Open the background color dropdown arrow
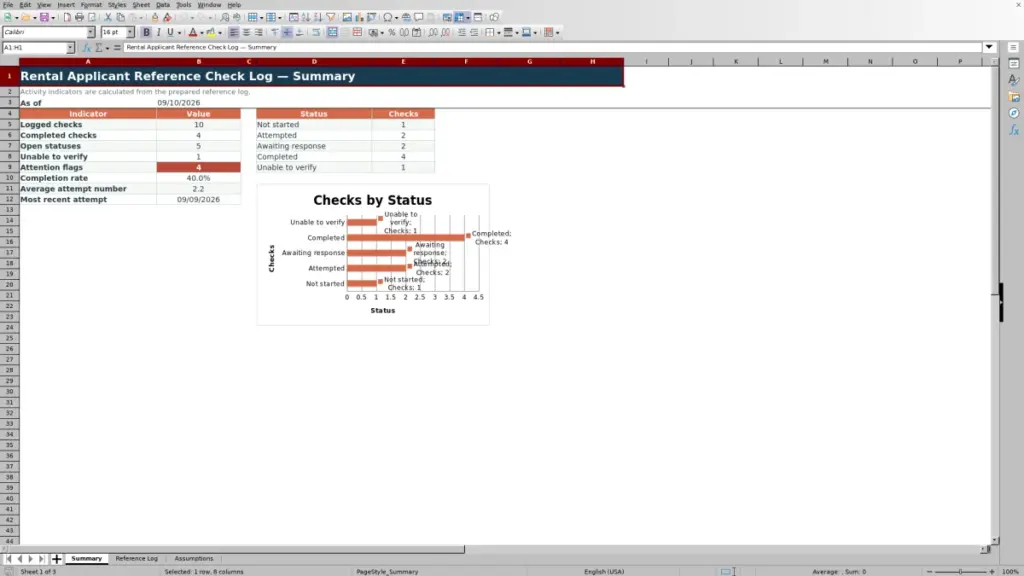The image size is (1024, 576). 220,33
